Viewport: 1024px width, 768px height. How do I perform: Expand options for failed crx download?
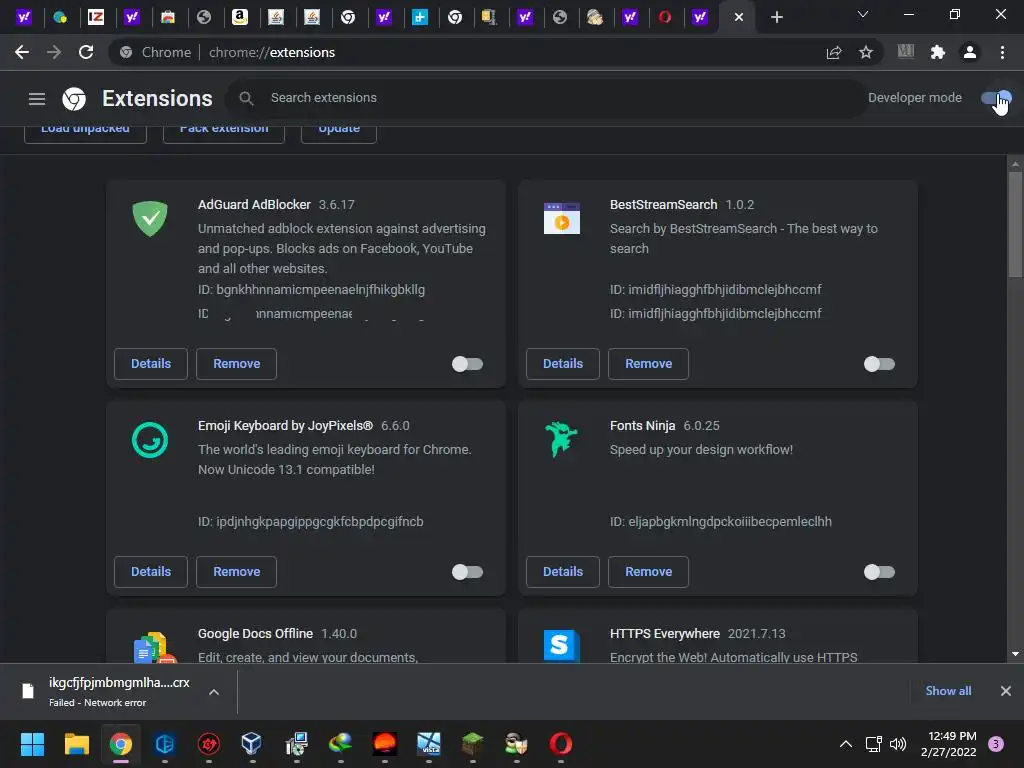(x=214, y=692)
